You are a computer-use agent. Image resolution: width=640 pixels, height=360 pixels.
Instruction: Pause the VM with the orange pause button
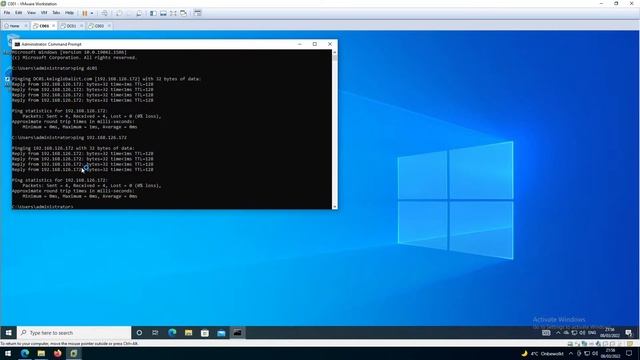(x=85, y=13)
